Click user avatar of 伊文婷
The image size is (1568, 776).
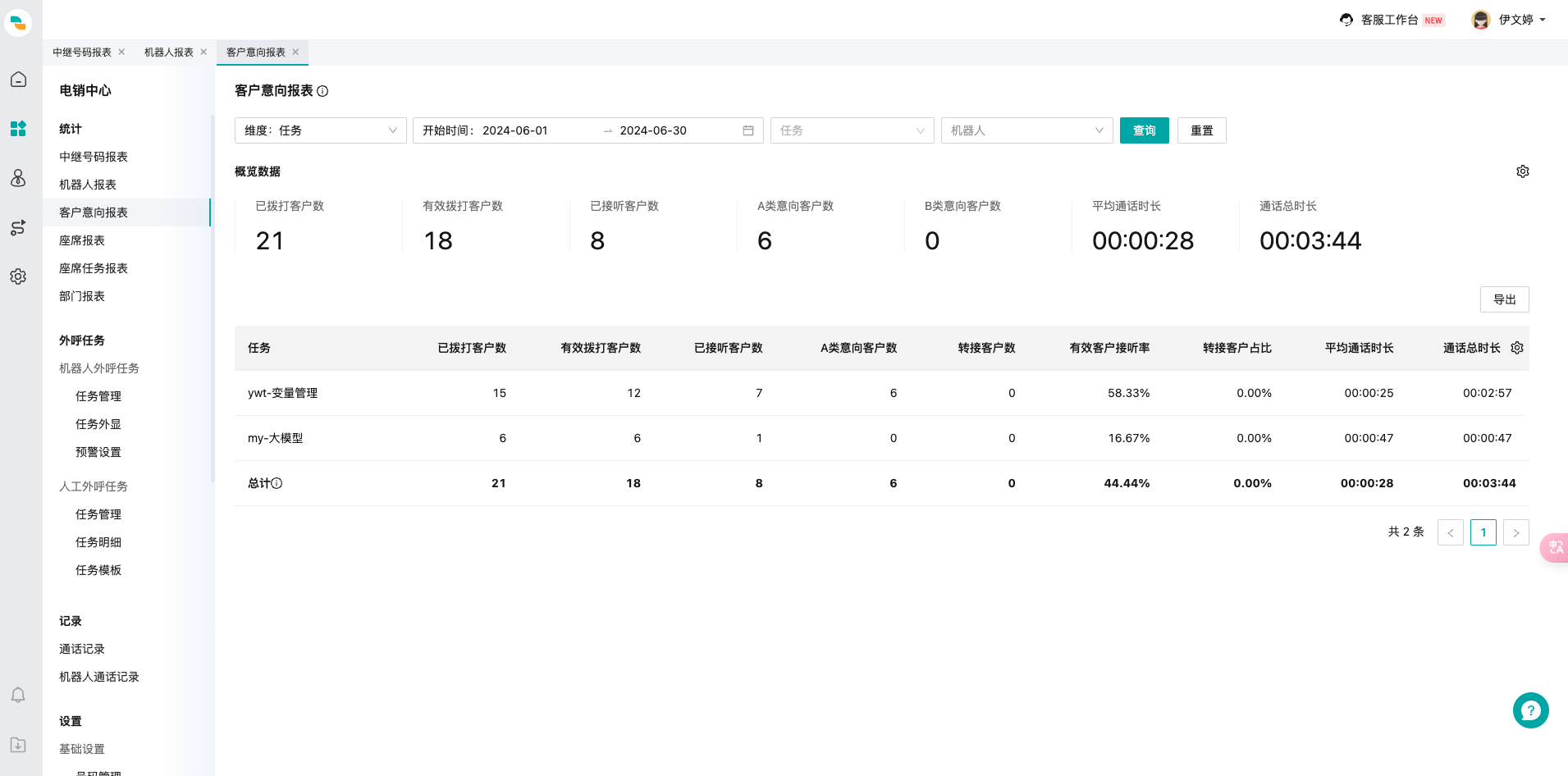pyautogui.click(x=1481, y=20)
